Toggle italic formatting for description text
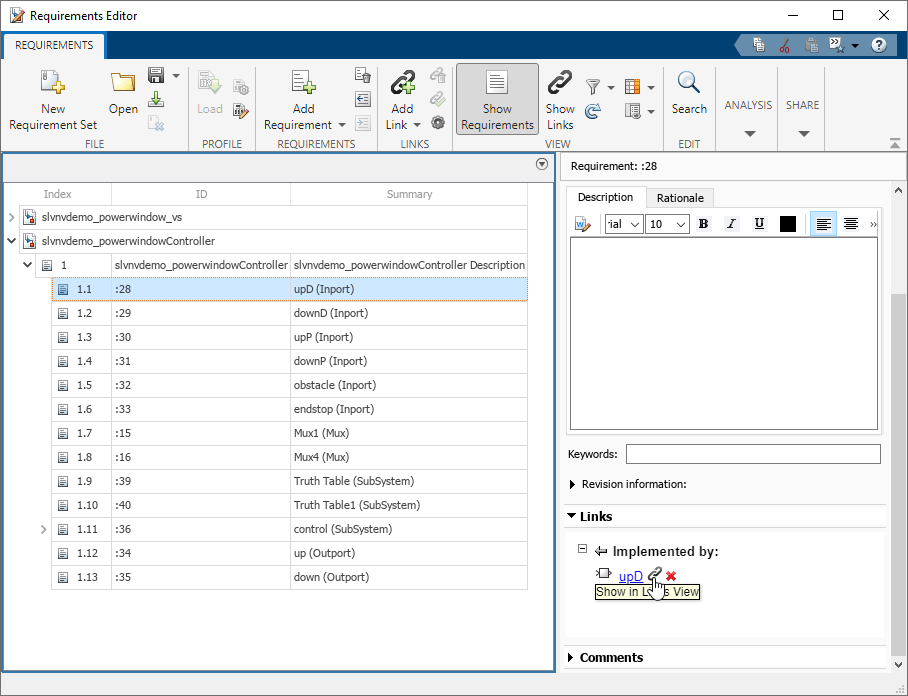This screenshot has width=908, height=696. [734, 223]
